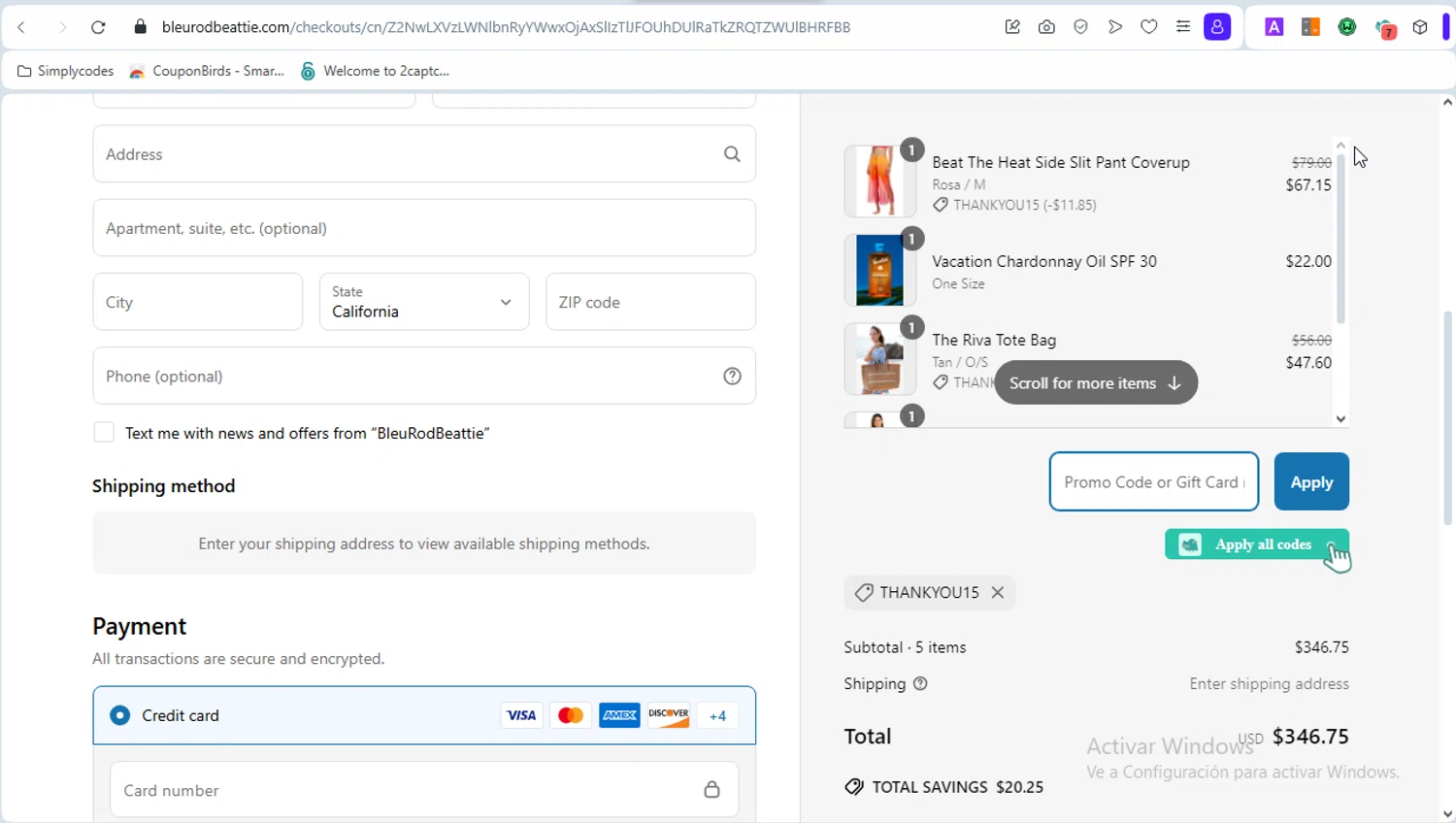Click the Apartment, suite field
This screenshot has width=1456, height=823.
pyautogui.click(x=424, y=228)
